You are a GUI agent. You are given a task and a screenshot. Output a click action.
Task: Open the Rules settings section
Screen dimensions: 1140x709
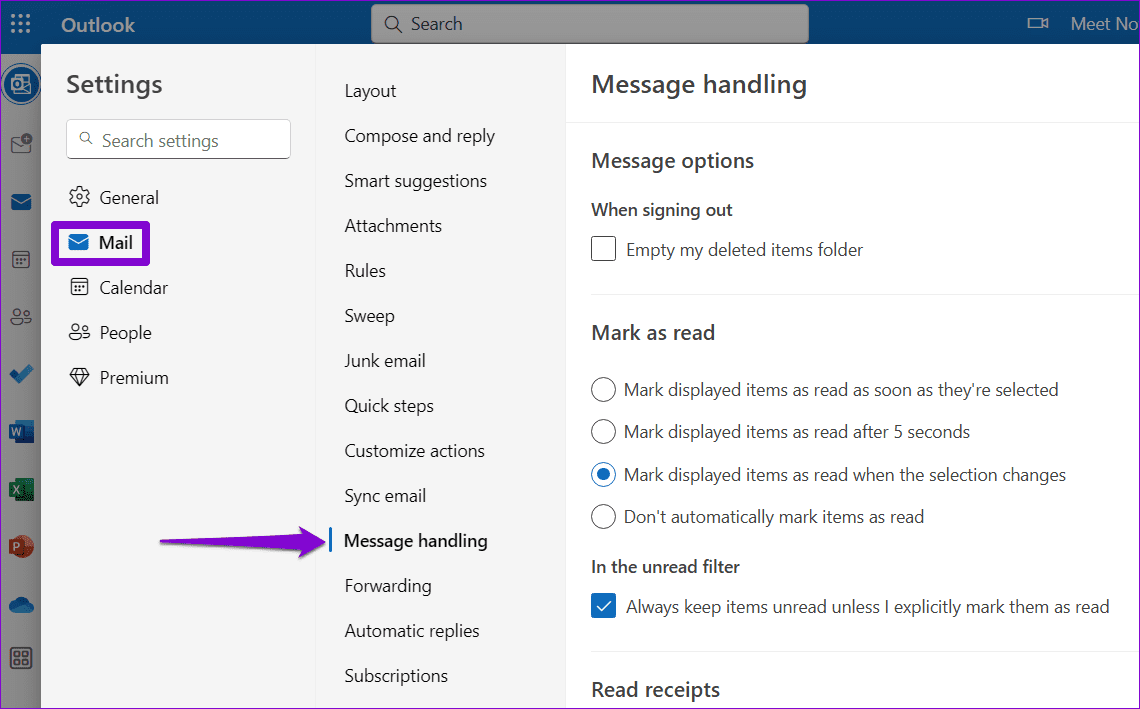[364, 270]
